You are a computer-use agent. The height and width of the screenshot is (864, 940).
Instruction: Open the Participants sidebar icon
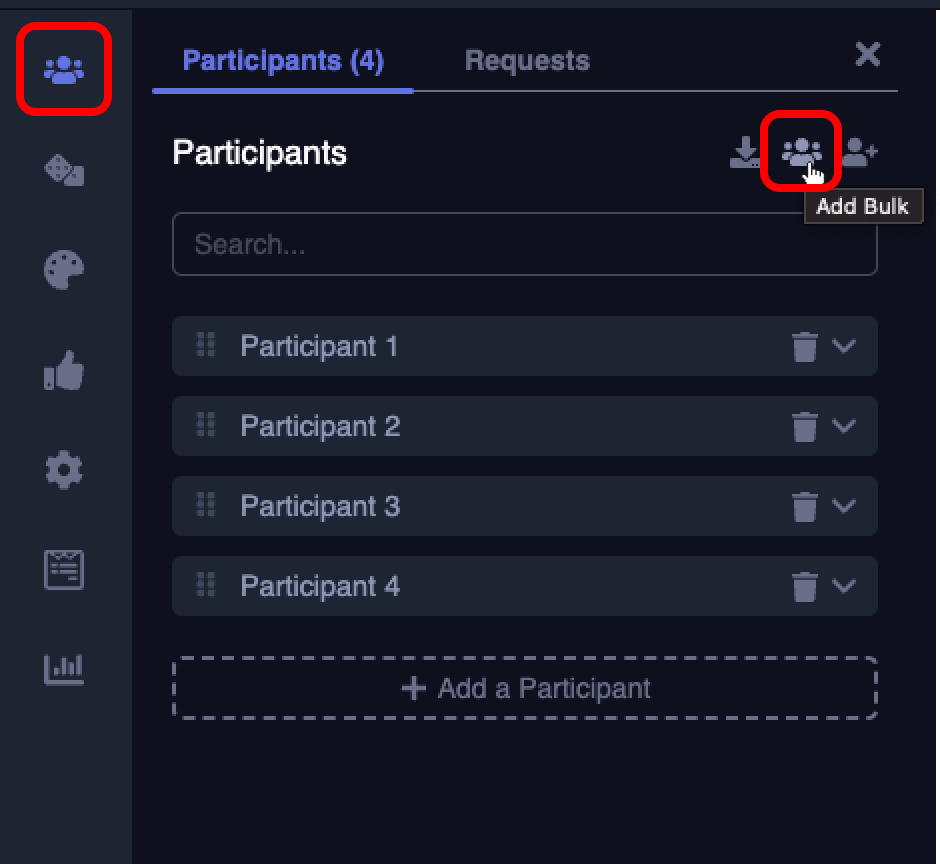pyautogui.click(x=64, y=70)
